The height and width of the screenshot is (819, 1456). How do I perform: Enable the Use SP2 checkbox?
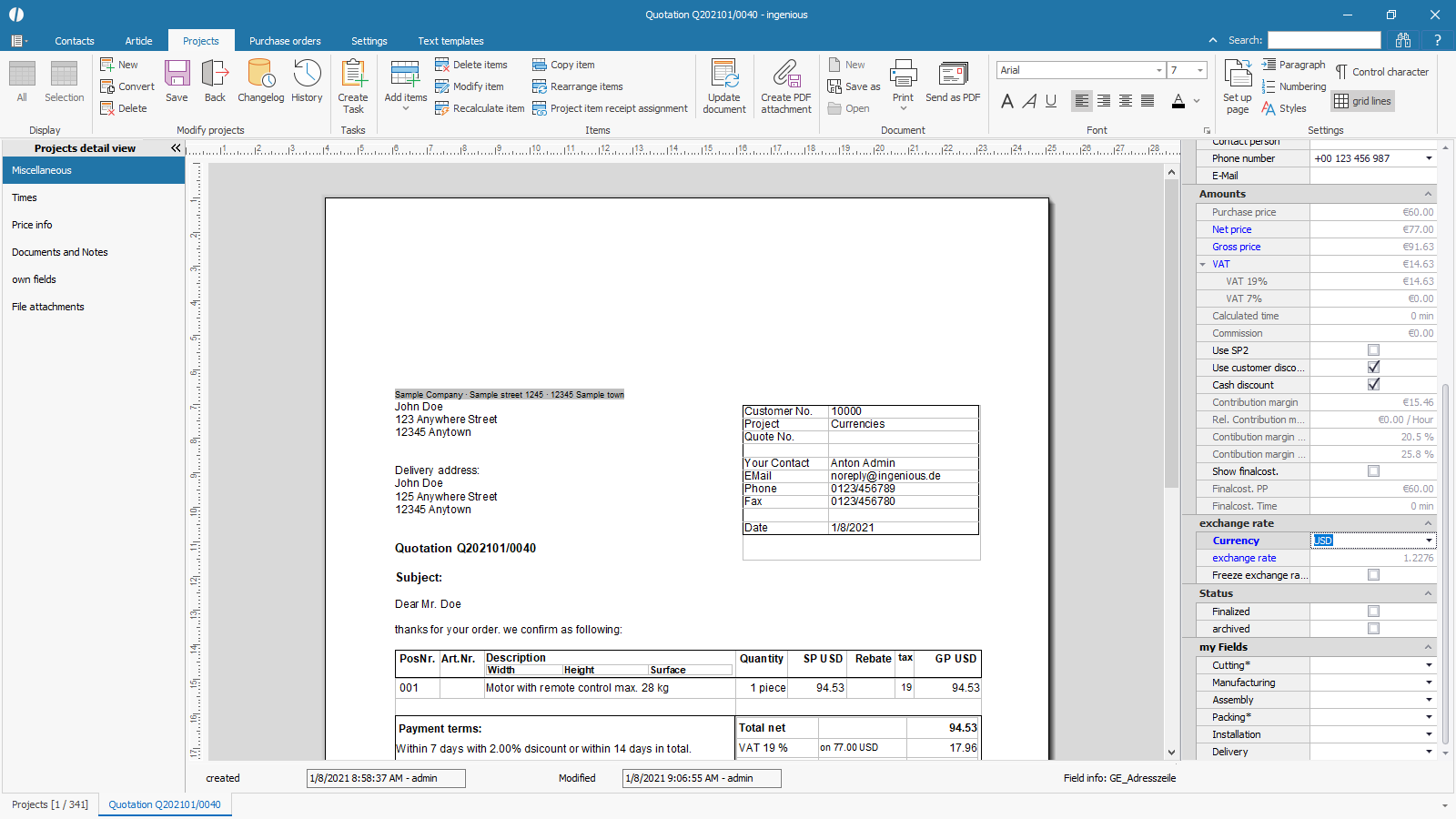[1373, 350]
